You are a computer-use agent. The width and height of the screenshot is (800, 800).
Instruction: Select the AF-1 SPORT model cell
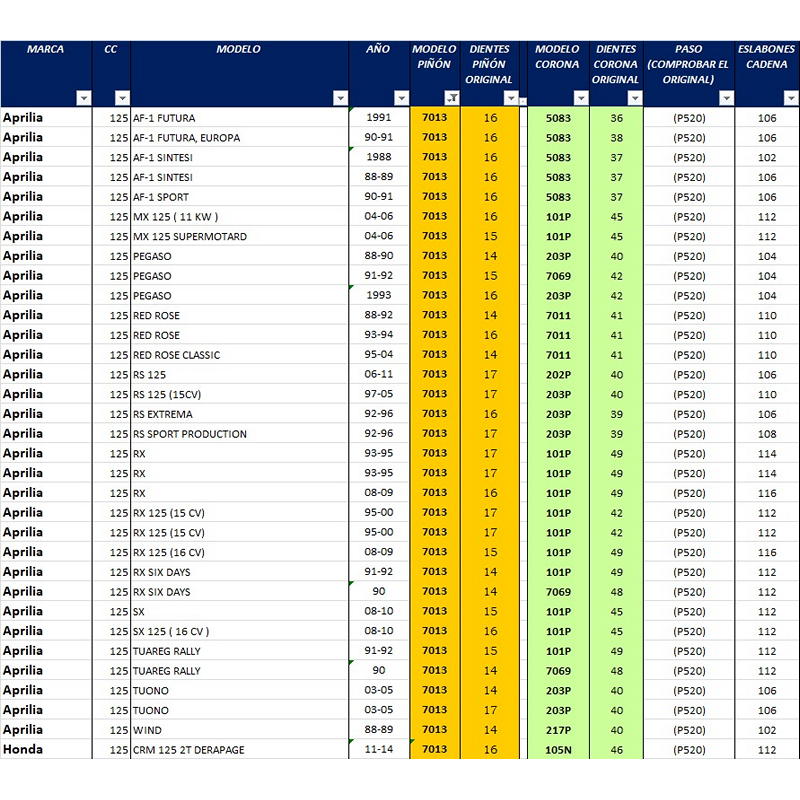239,197
